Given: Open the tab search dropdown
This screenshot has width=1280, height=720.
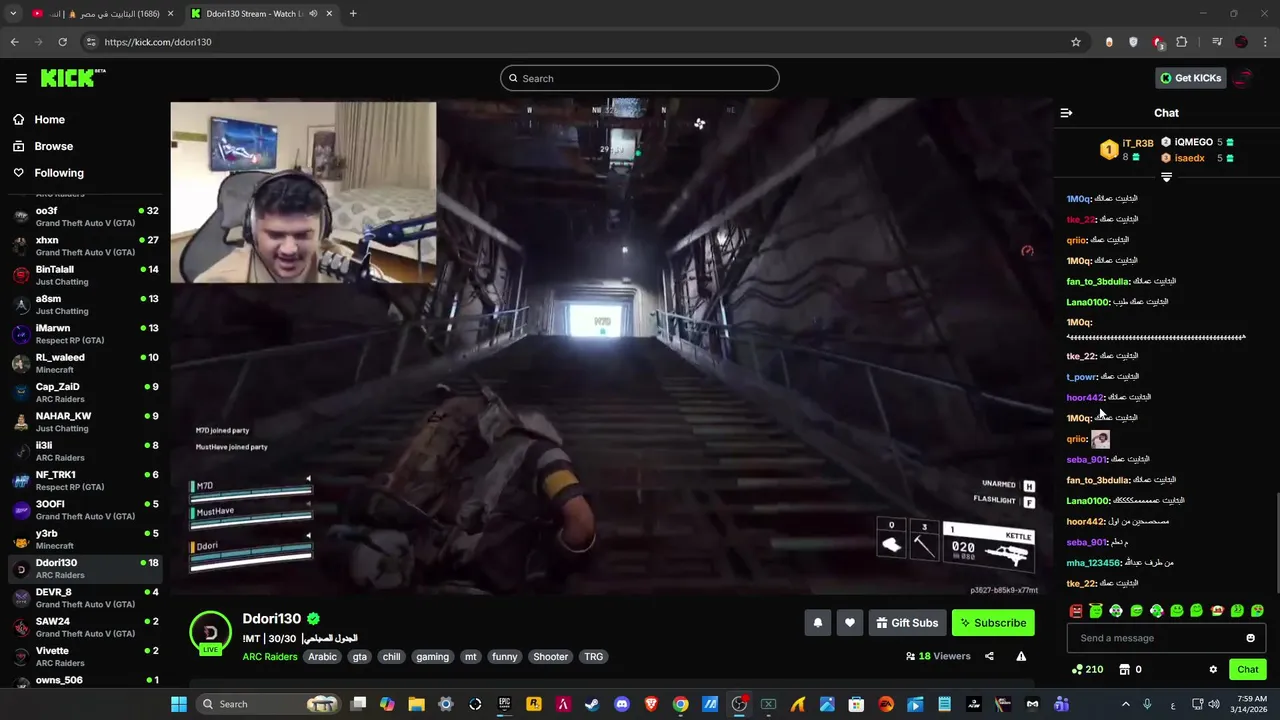Looking at the screenshot, I should (x=13, y=14).
